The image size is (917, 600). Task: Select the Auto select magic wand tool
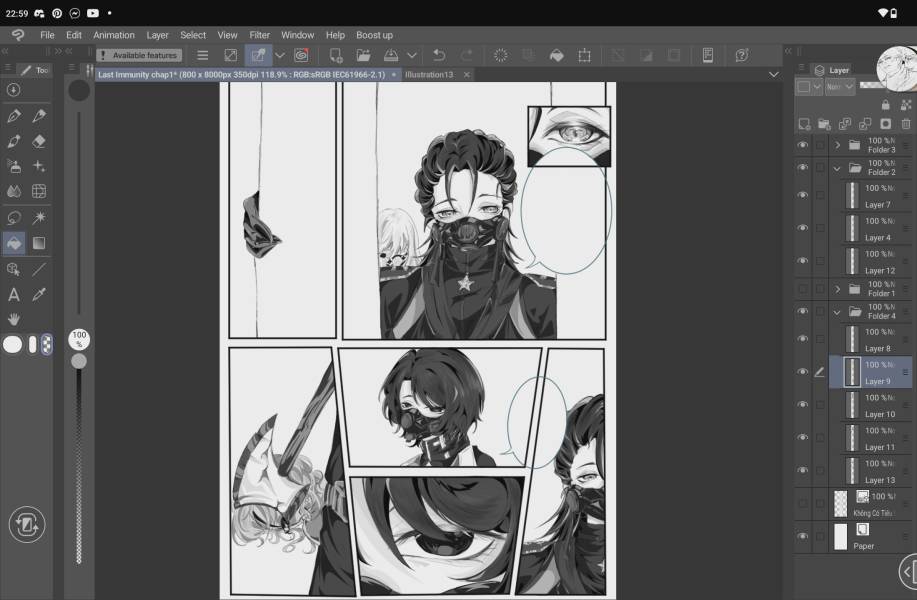point(39,217)
